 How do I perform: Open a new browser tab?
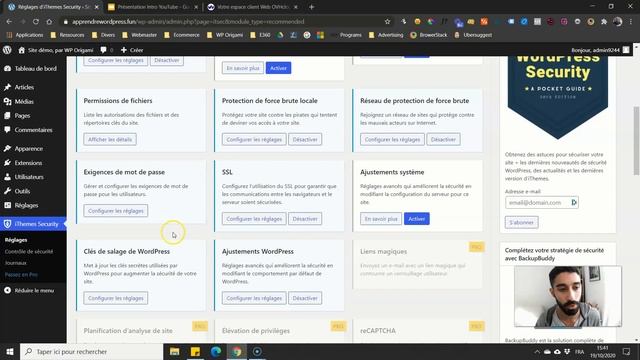pos(311,7)
